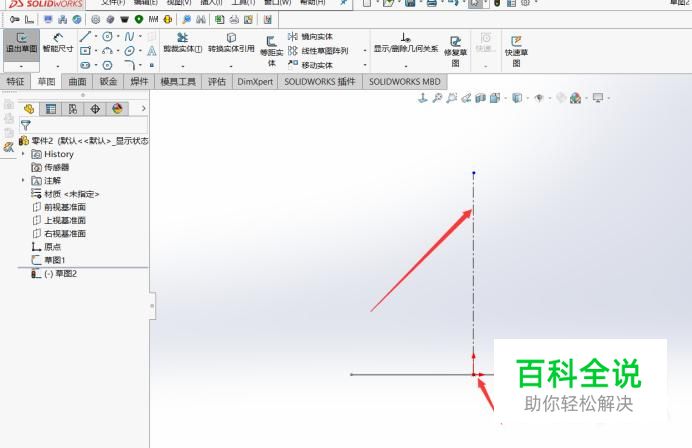Select the Smart Dimension (智能尺寸) tool
The height and width of the screenshot is (448, 692).
pos(58,43)
